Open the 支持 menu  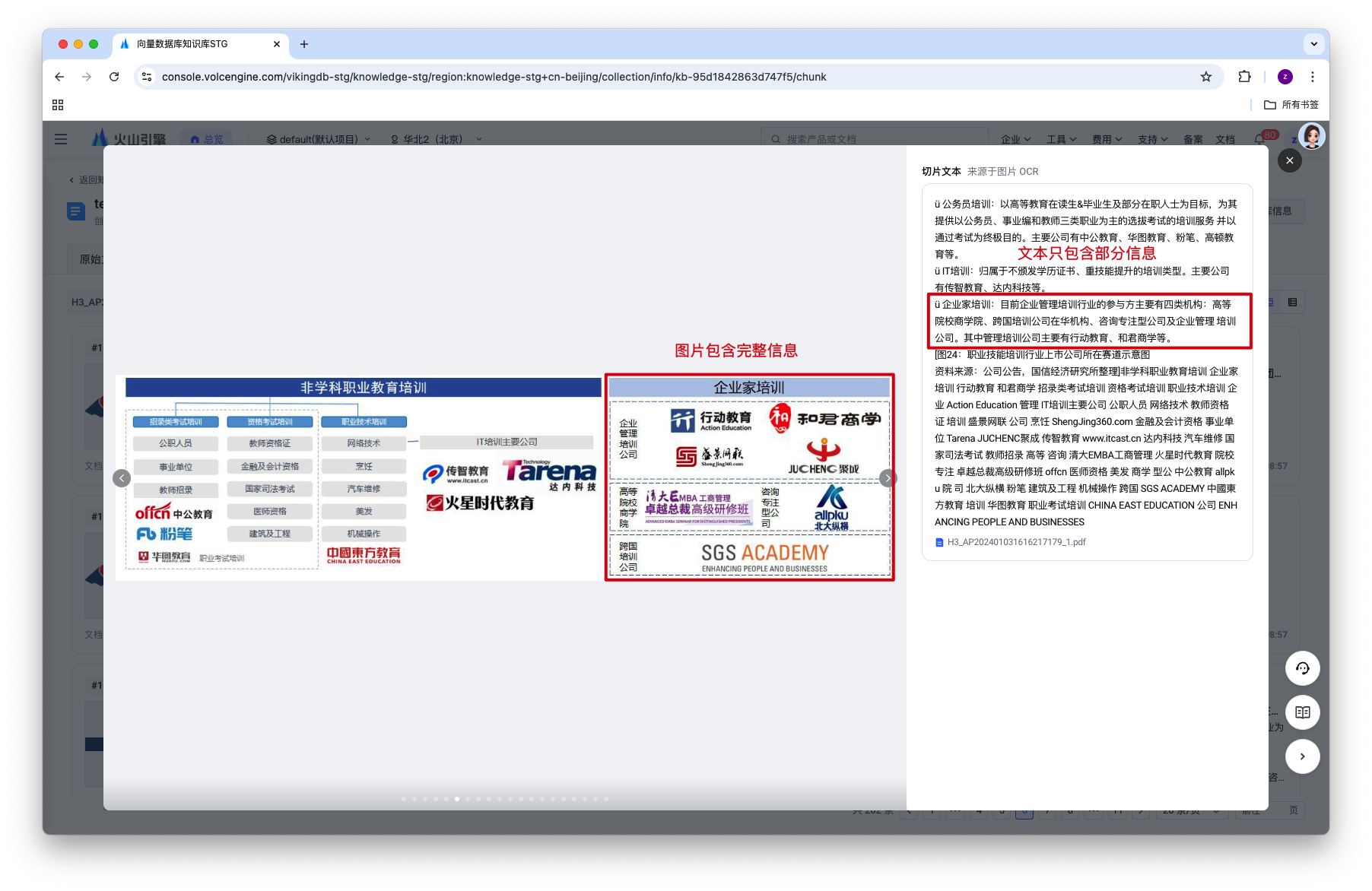pos(1152,139)
